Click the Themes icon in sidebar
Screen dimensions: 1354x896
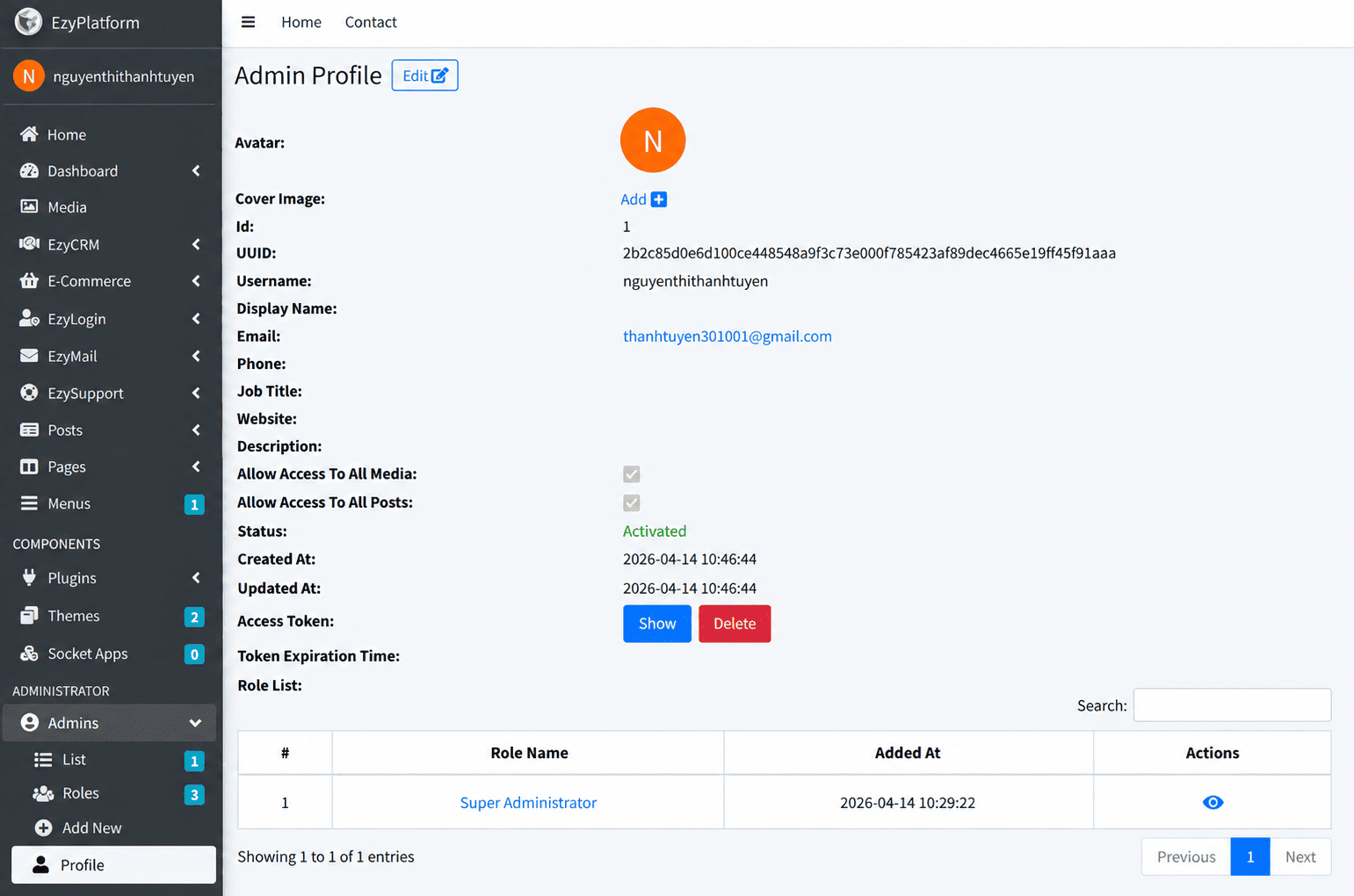(x=29, y=616)
